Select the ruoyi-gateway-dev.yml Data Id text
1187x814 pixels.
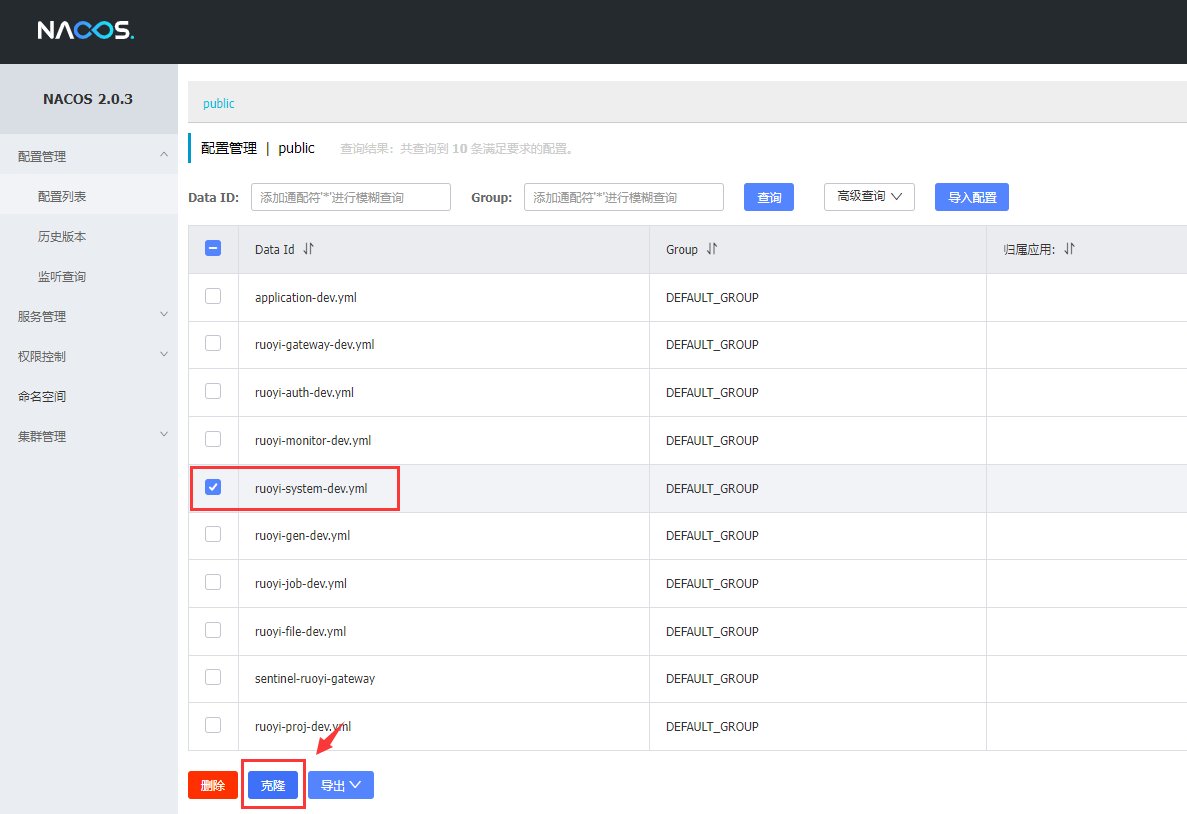(x=315, y=345)
